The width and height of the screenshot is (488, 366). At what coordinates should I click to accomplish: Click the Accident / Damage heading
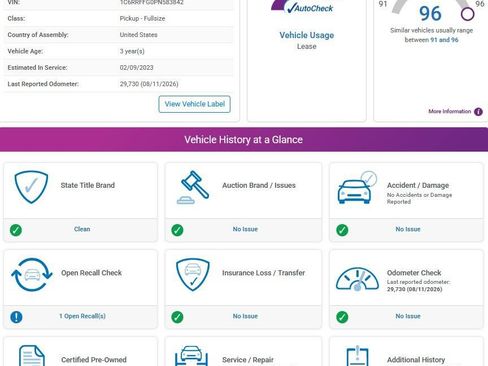click(418, 185)
